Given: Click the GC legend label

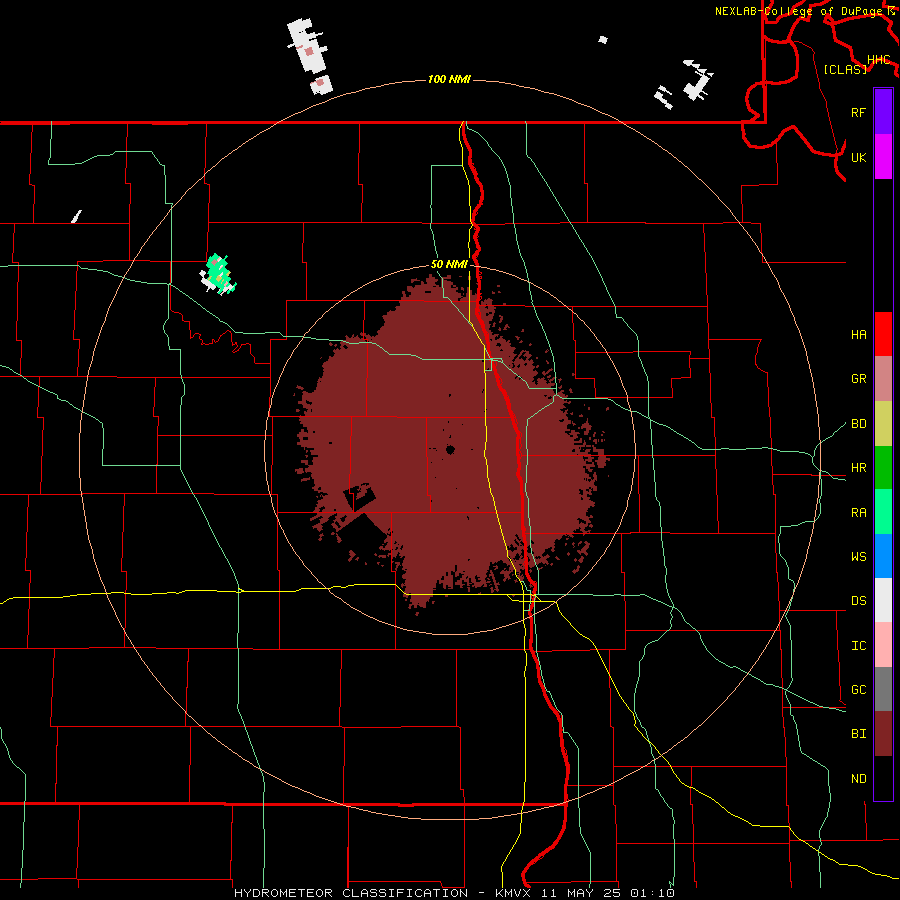Looking at the screenshot, I should click(x=858, y=689).
